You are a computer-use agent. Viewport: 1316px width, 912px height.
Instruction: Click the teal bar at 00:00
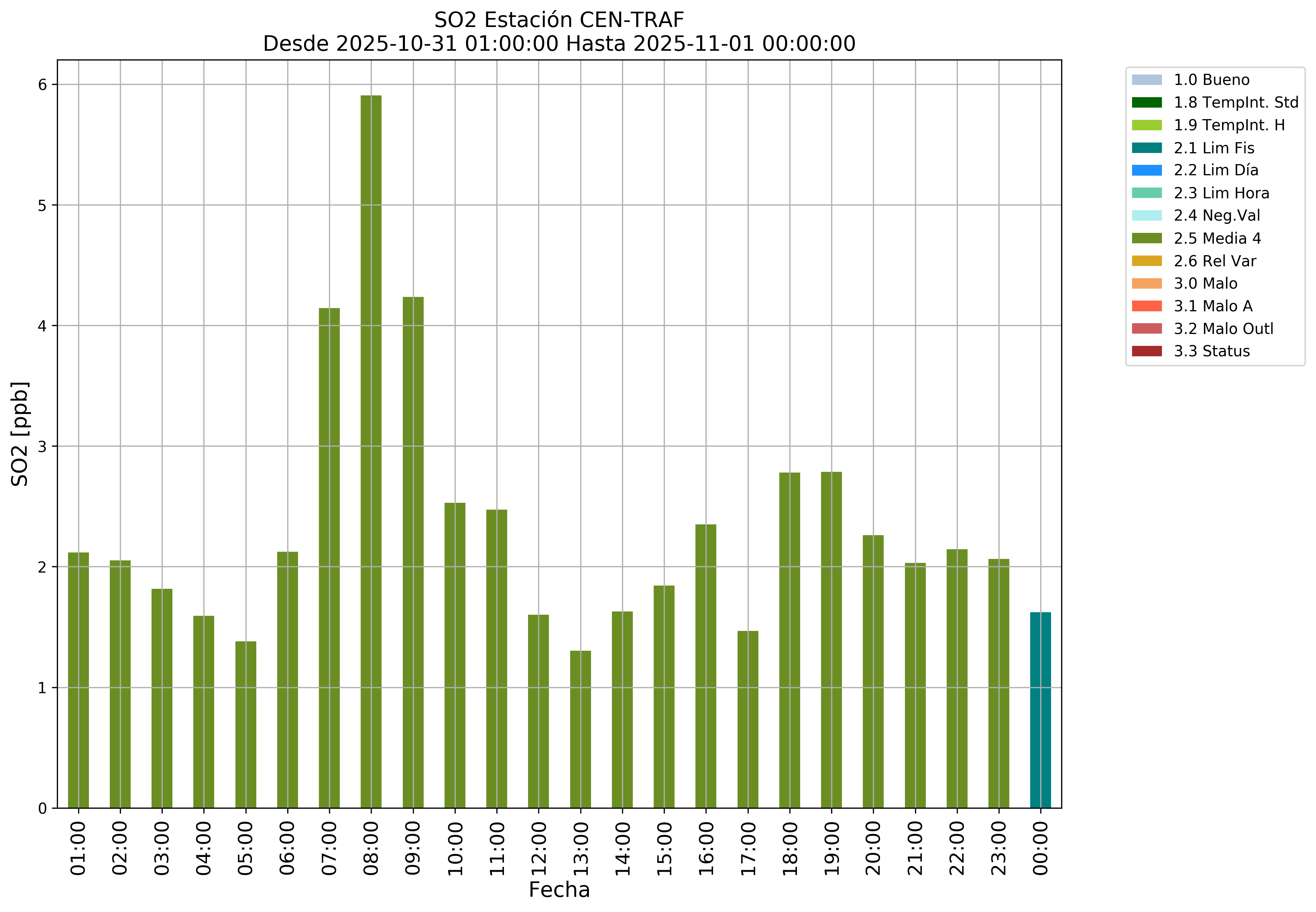[1040, 710]
